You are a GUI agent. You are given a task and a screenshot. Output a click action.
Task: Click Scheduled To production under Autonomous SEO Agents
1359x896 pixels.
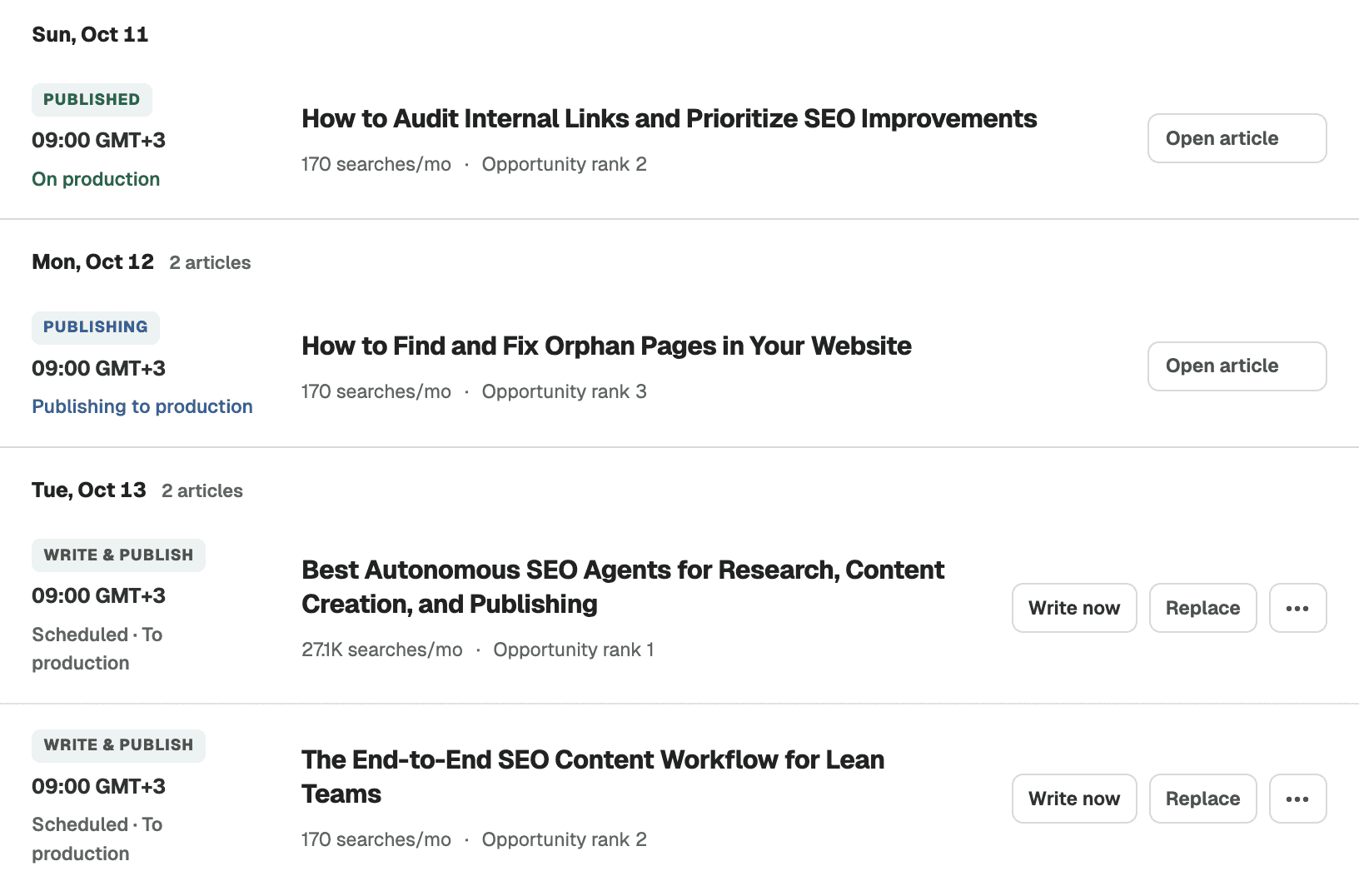click(x=97, y=649)
